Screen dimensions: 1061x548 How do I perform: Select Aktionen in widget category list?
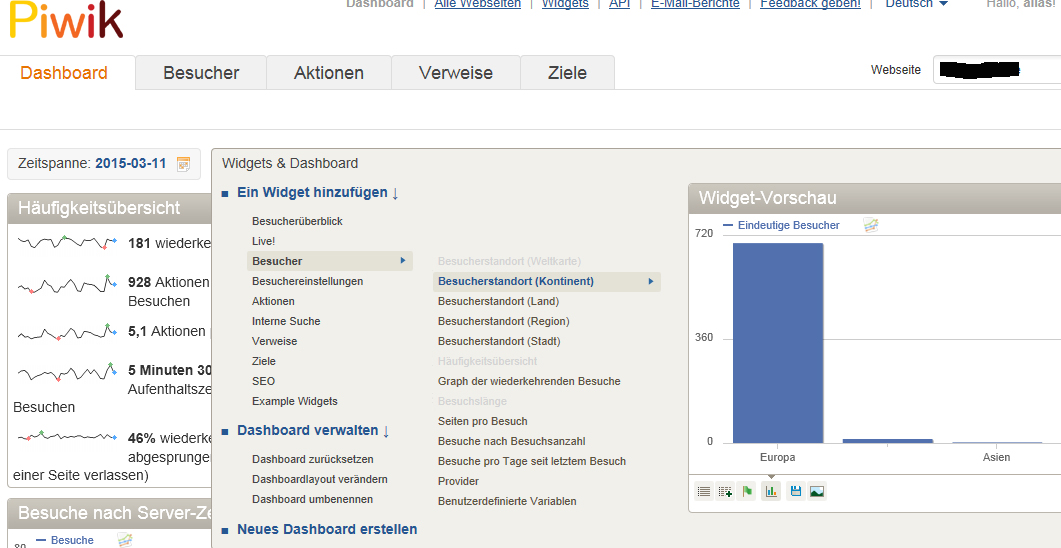[273, 301]
